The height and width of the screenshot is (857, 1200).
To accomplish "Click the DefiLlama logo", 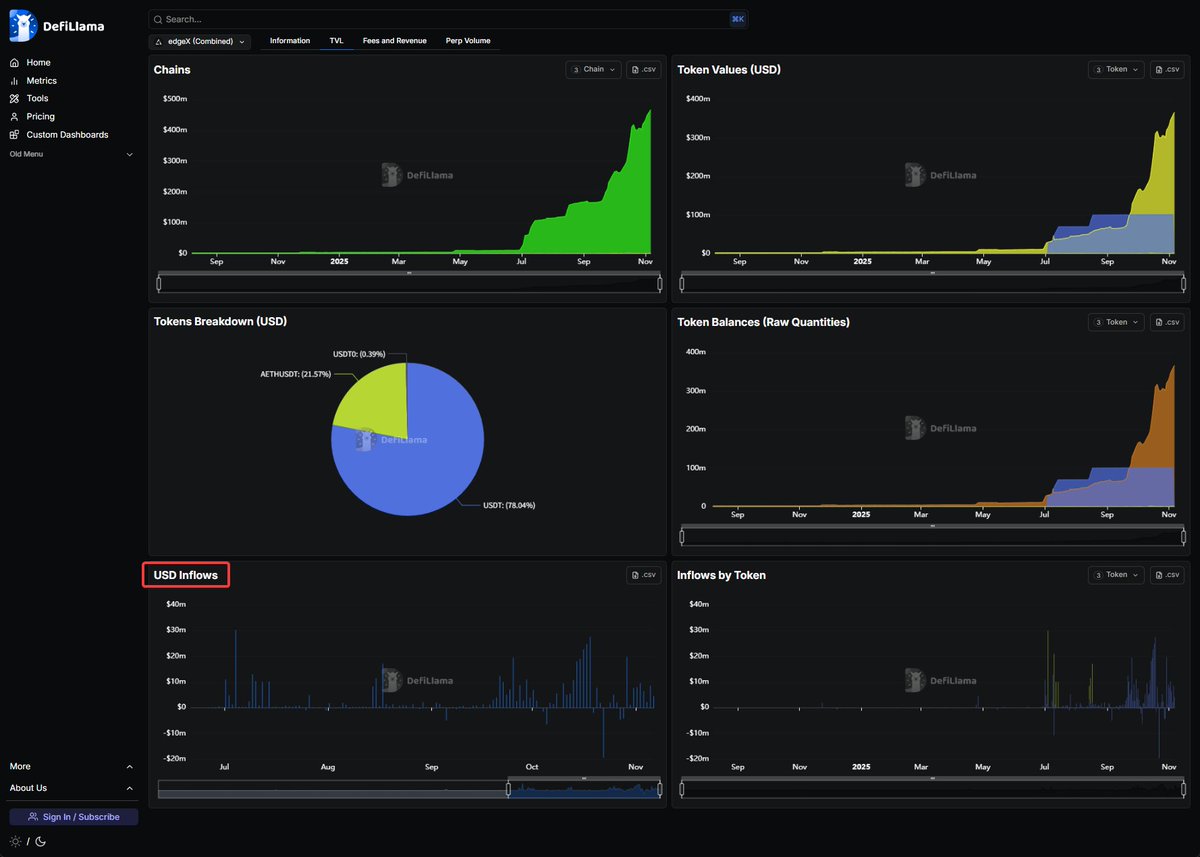I will tap(57, 26).
